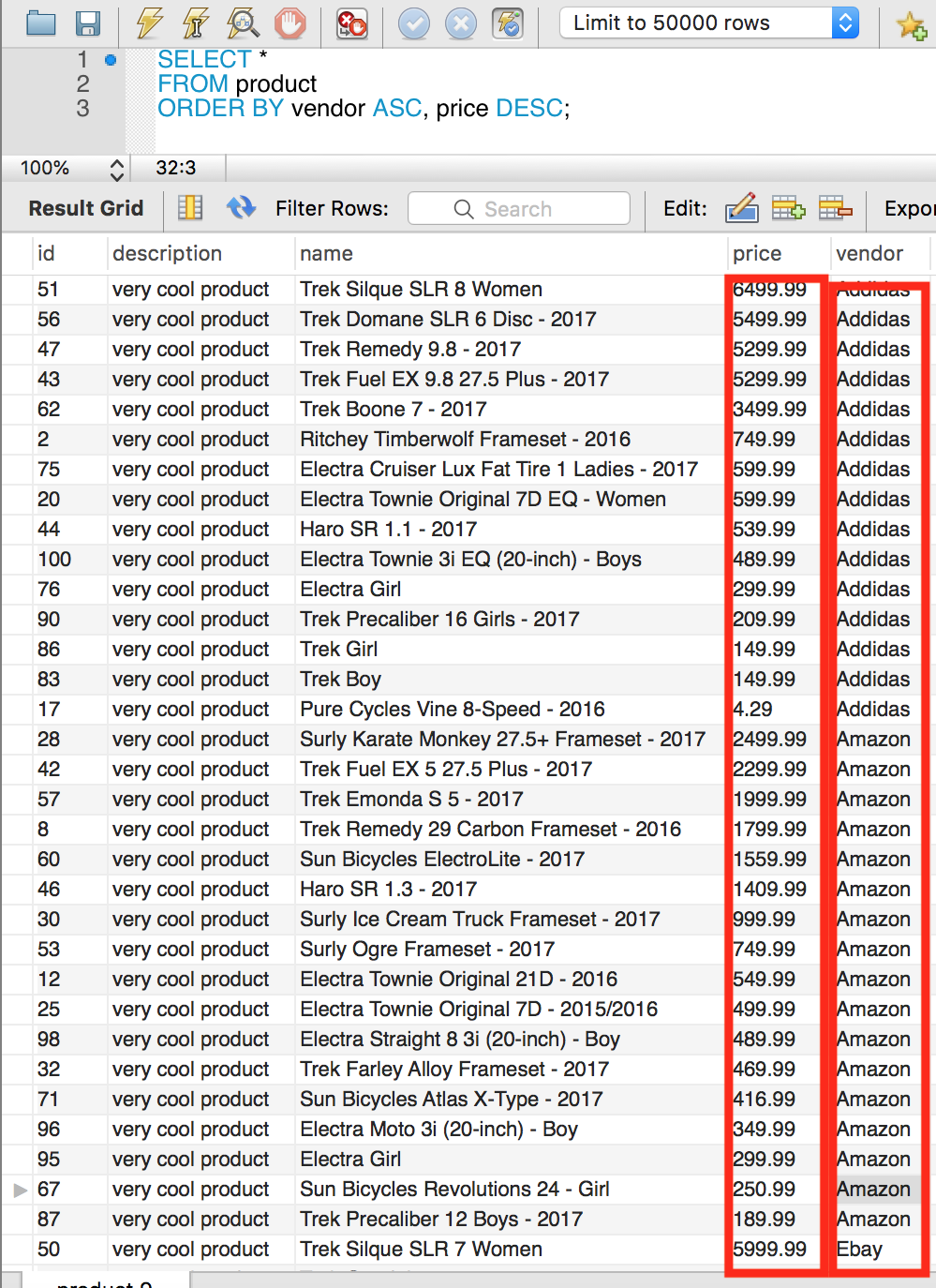
Task: Click the 32:3 cursor position indicator
Action: 176,168
